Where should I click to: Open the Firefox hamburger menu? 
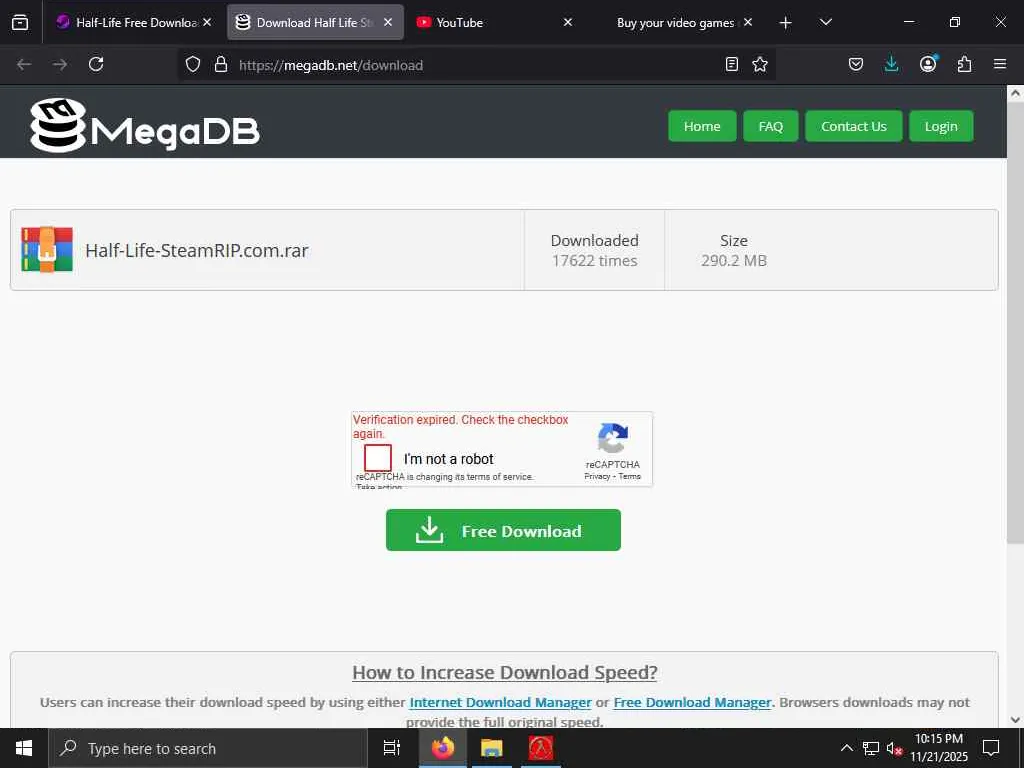[1000, 64]
